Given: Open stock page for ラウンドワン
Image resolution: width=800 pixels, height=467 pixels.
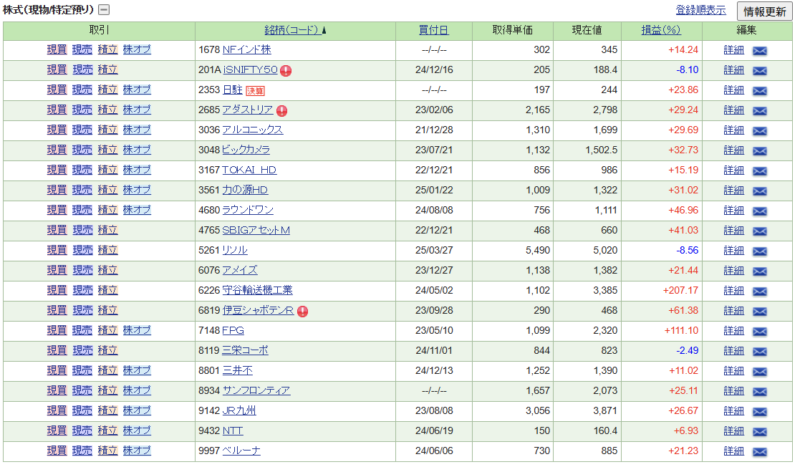Looking at the screenshot, I should click(x=247, y=210).
